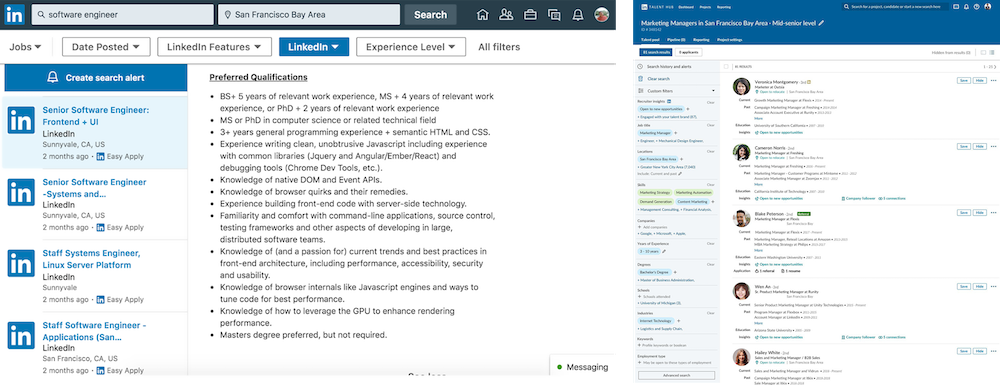
Task: Open more options for Cameron Norris
Action: (993, 147)
